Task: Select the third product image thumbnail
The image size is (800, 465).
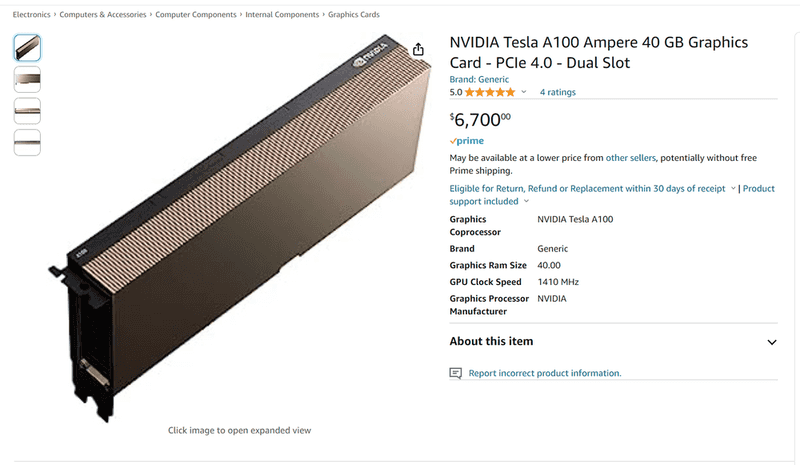Action: coord(27,110)
